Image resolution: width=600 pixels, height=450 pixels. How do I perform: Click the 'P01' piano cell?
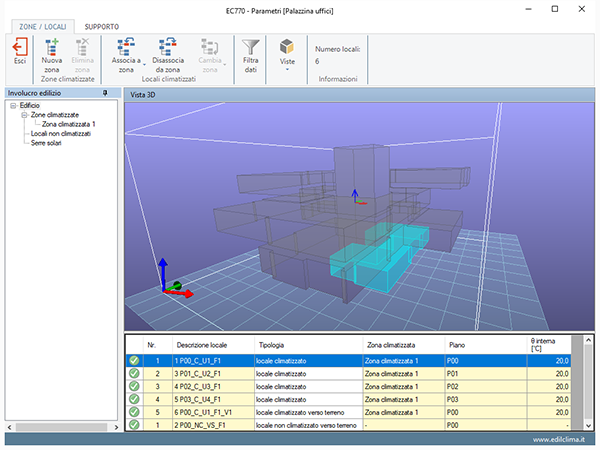[x=486, y=373]
